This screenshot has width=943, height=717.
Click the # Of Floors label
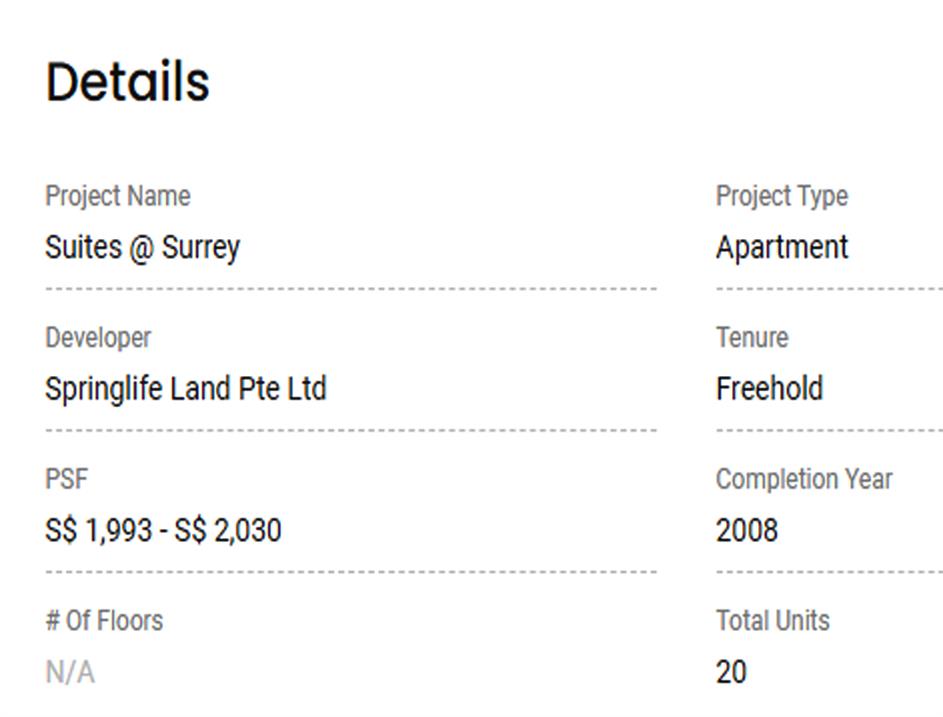tap(104, 621)
